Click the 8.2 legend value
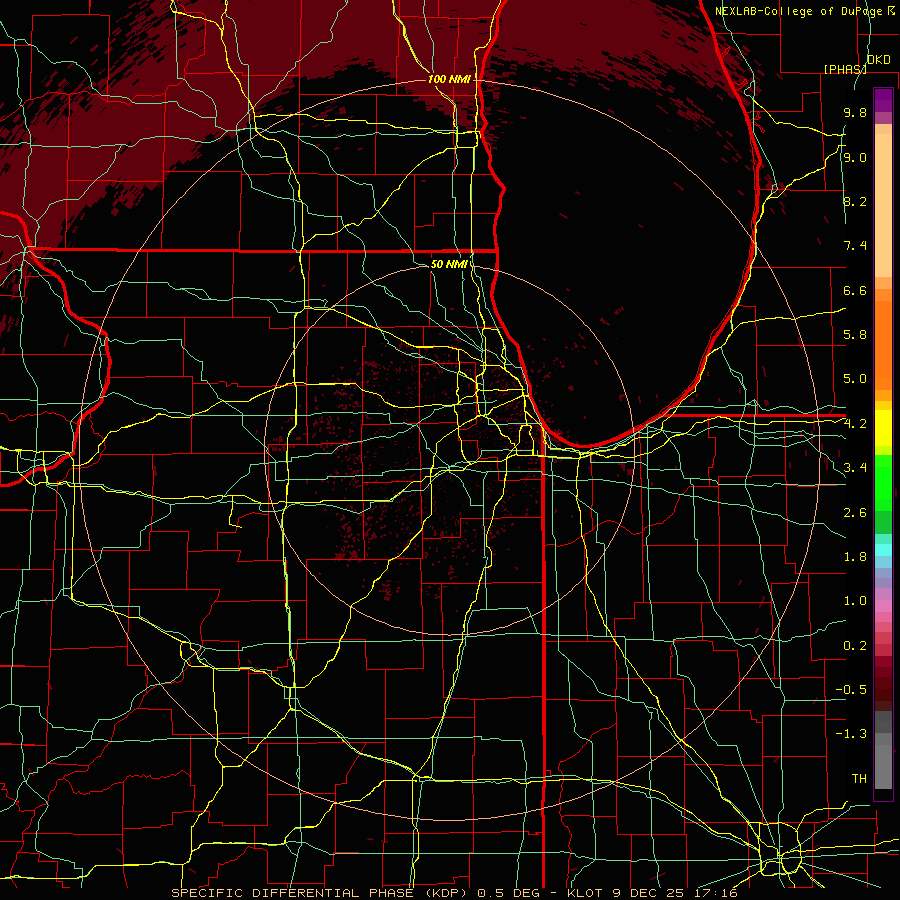This screenshot has width=900, height=900. 855,202
